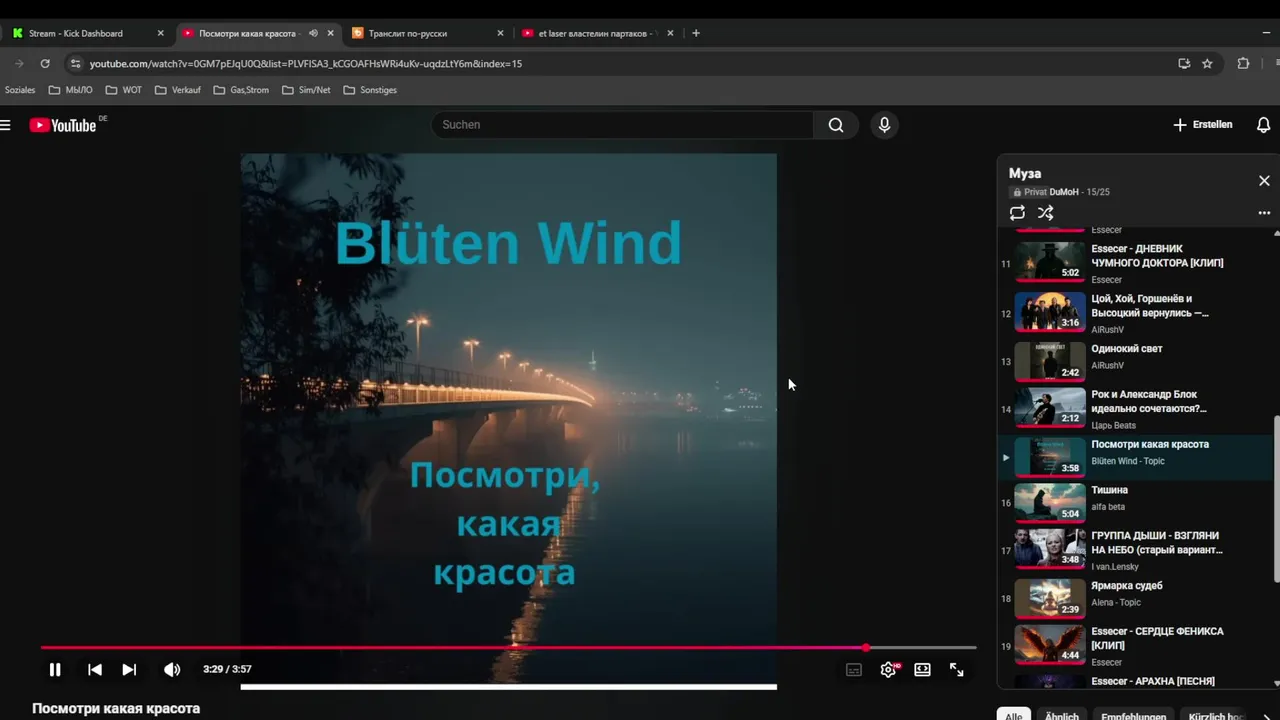Image resolution: width=1280 pixels, height=720 pixels.
Task: Click the video title Посмотри какая красота below player
Action: (x=116, y=708)
